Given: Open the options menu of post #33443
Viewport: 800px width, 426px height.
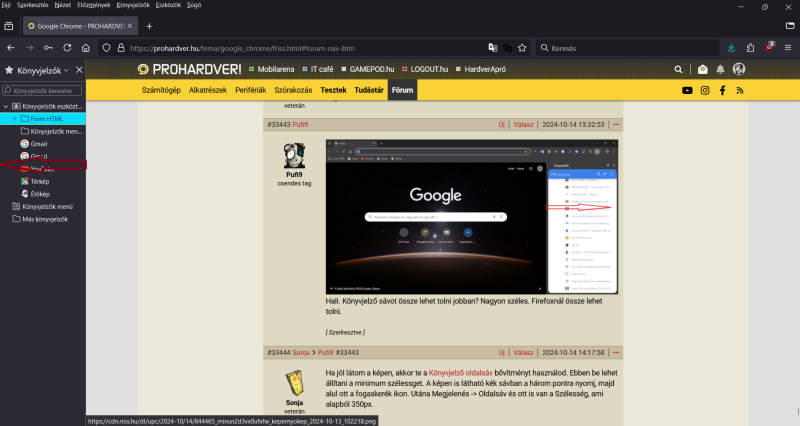Looking at the screenshot, I should point(616,124).
